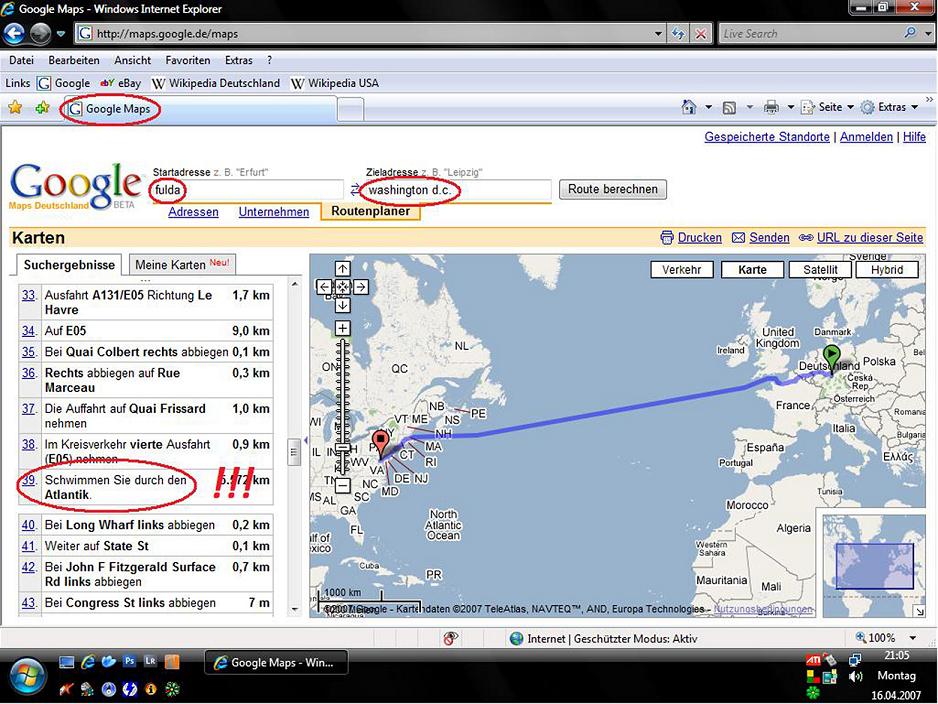Open the Favoriten menu
938x704 pixels.
point(188,60)
